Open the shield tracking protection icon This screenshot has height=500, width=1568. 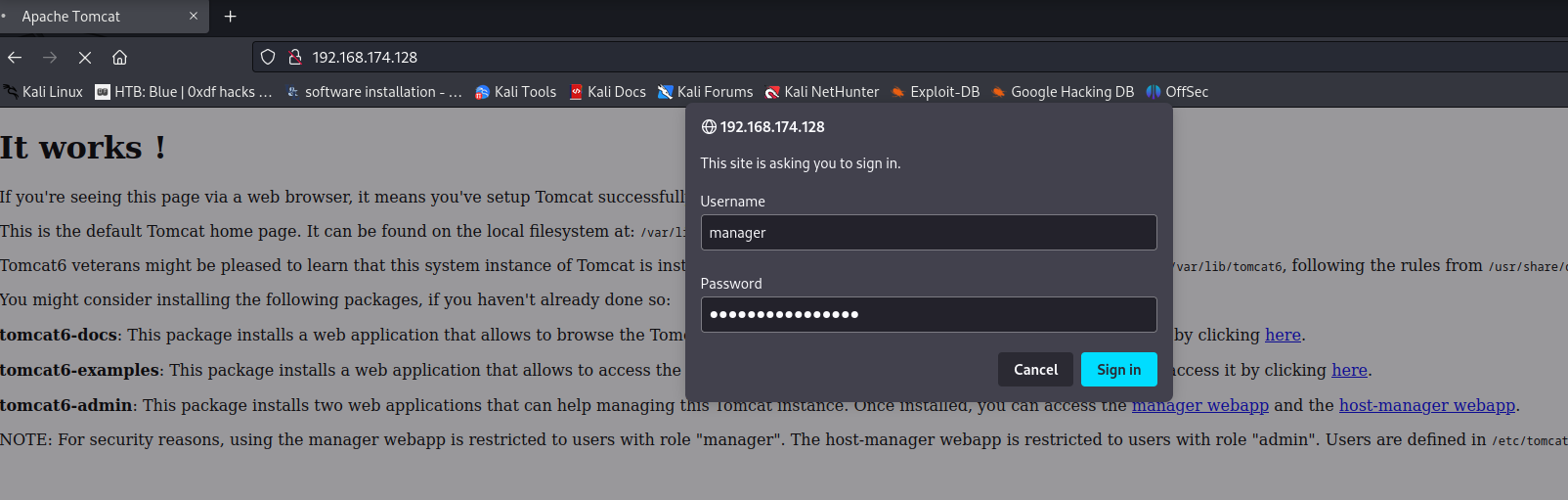pos(268,58)
